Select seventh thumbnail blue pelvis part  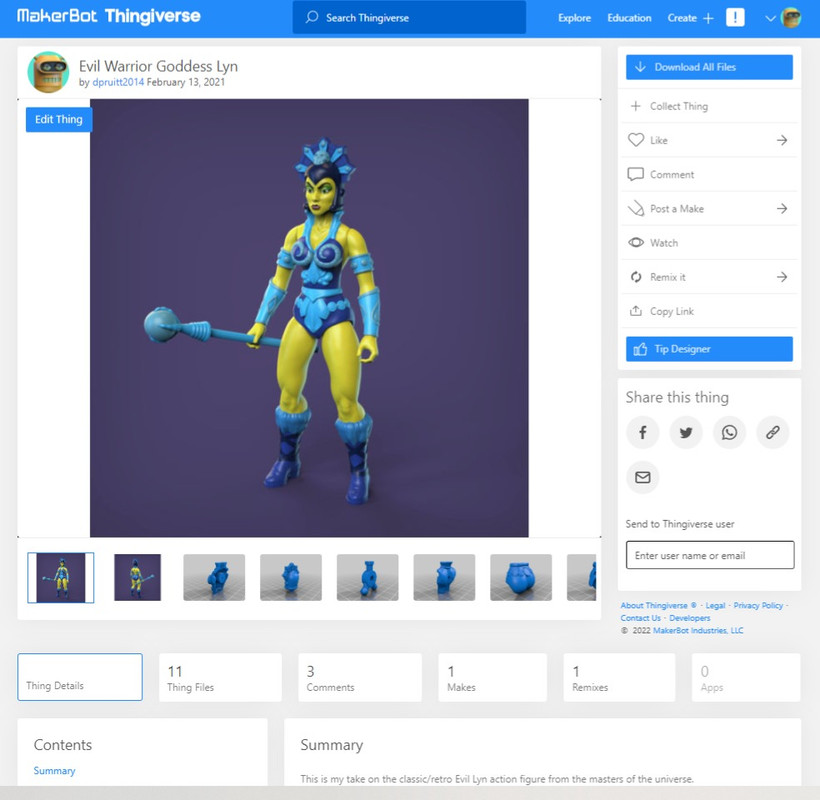pyautogui.click(x=521, y=577)
